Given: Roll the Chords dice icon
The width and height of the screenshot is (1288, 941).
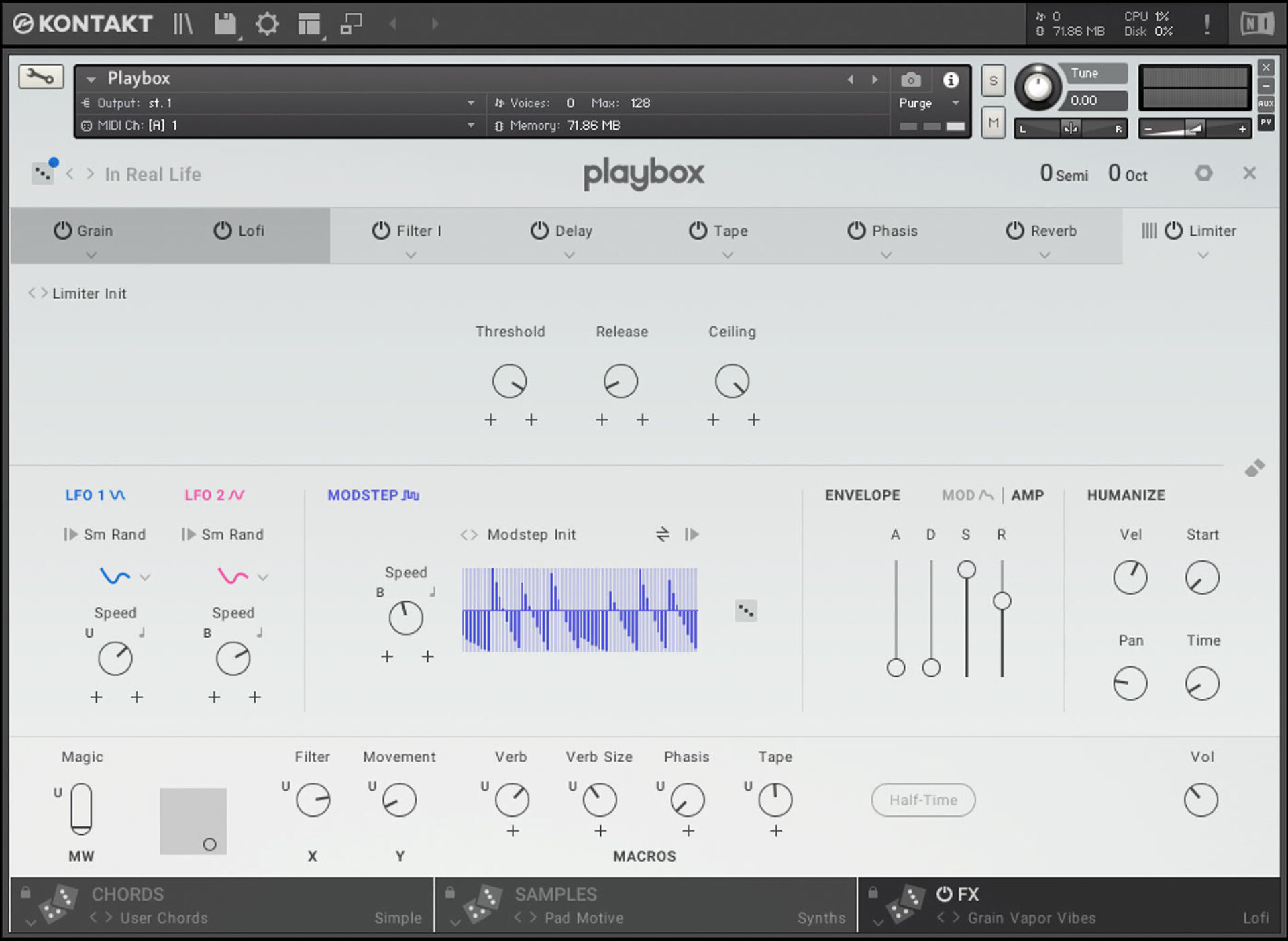Looking at the screenshot, I should [58, 904].
